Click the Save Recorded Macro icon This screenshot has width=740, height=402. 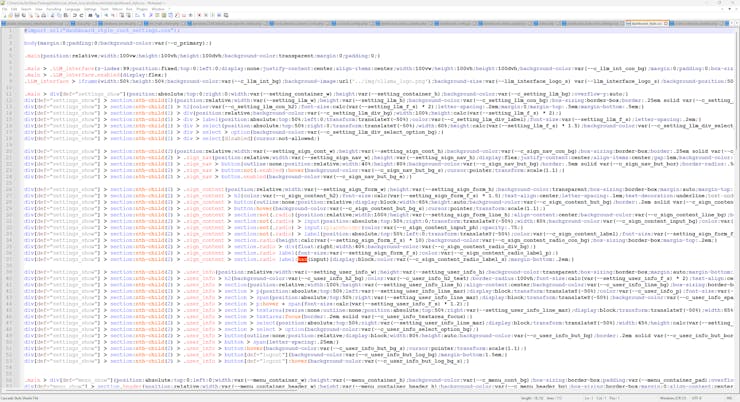[226, 15]
